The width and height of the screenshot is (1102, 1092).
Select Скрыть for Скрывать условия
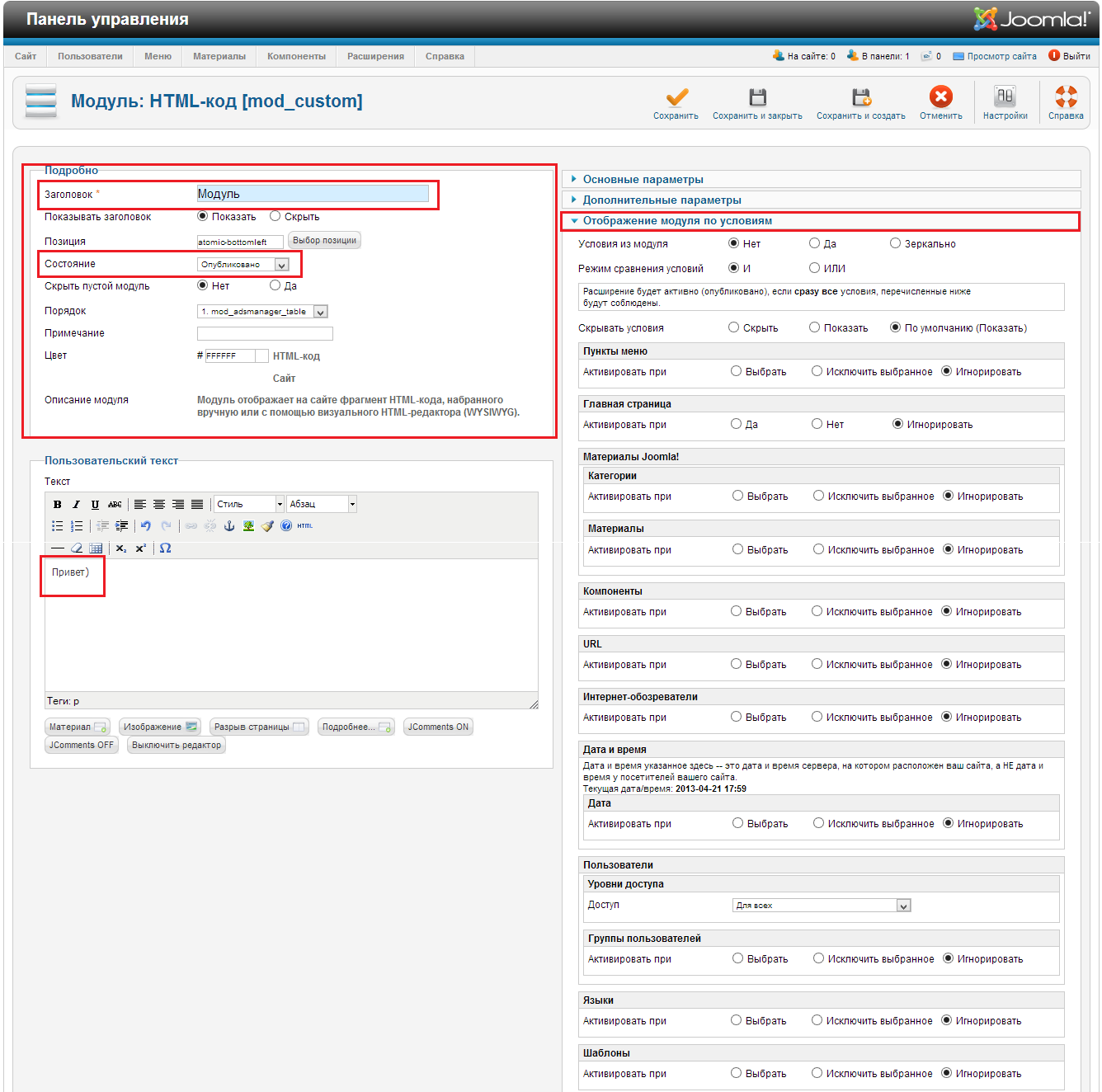pyautogui.click(x=734, y=327)
